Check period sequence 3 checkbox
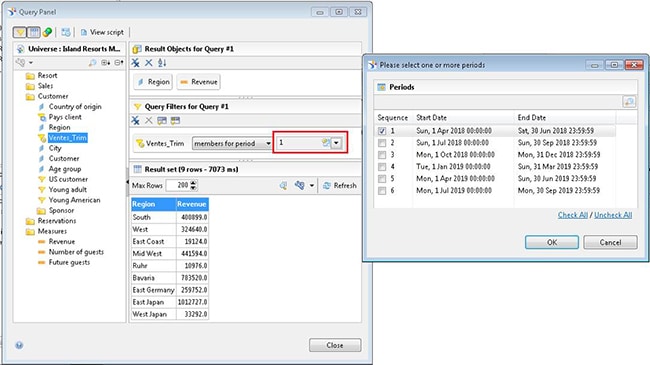Screen dimensions: 650x365 click(x=382, y=155)
